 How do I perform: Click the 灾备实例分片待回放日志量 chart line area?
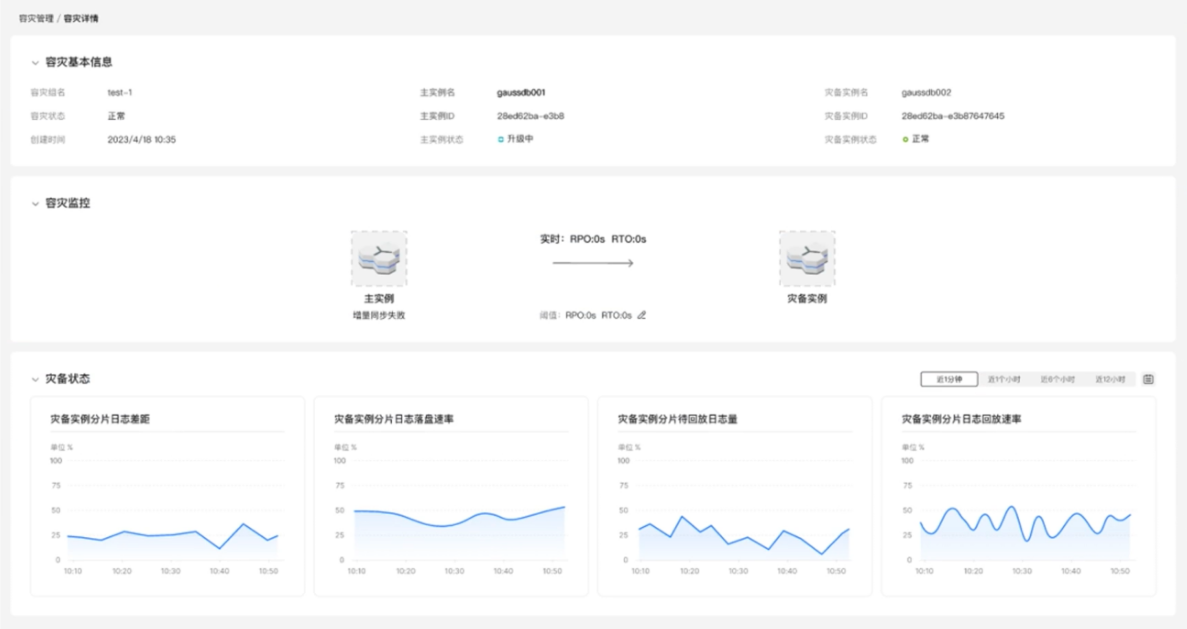pos(743,536)
